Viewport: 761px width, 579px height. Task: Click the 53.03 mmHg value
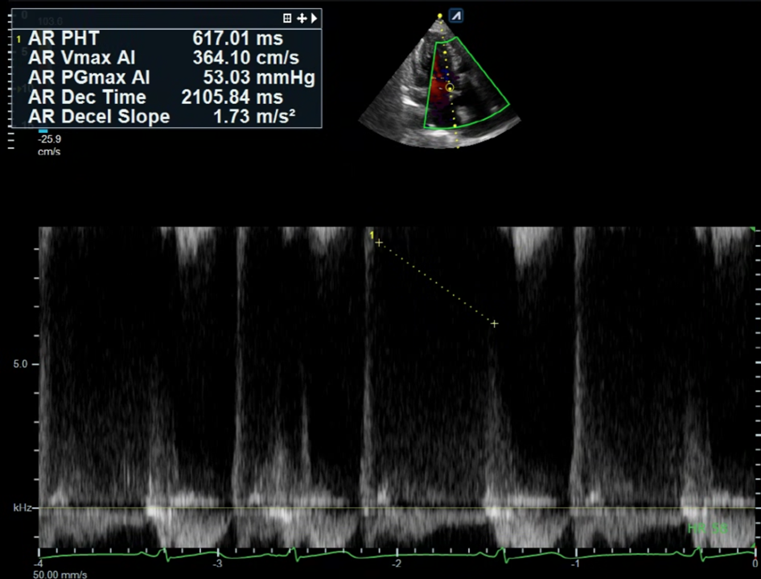[259, 77]
